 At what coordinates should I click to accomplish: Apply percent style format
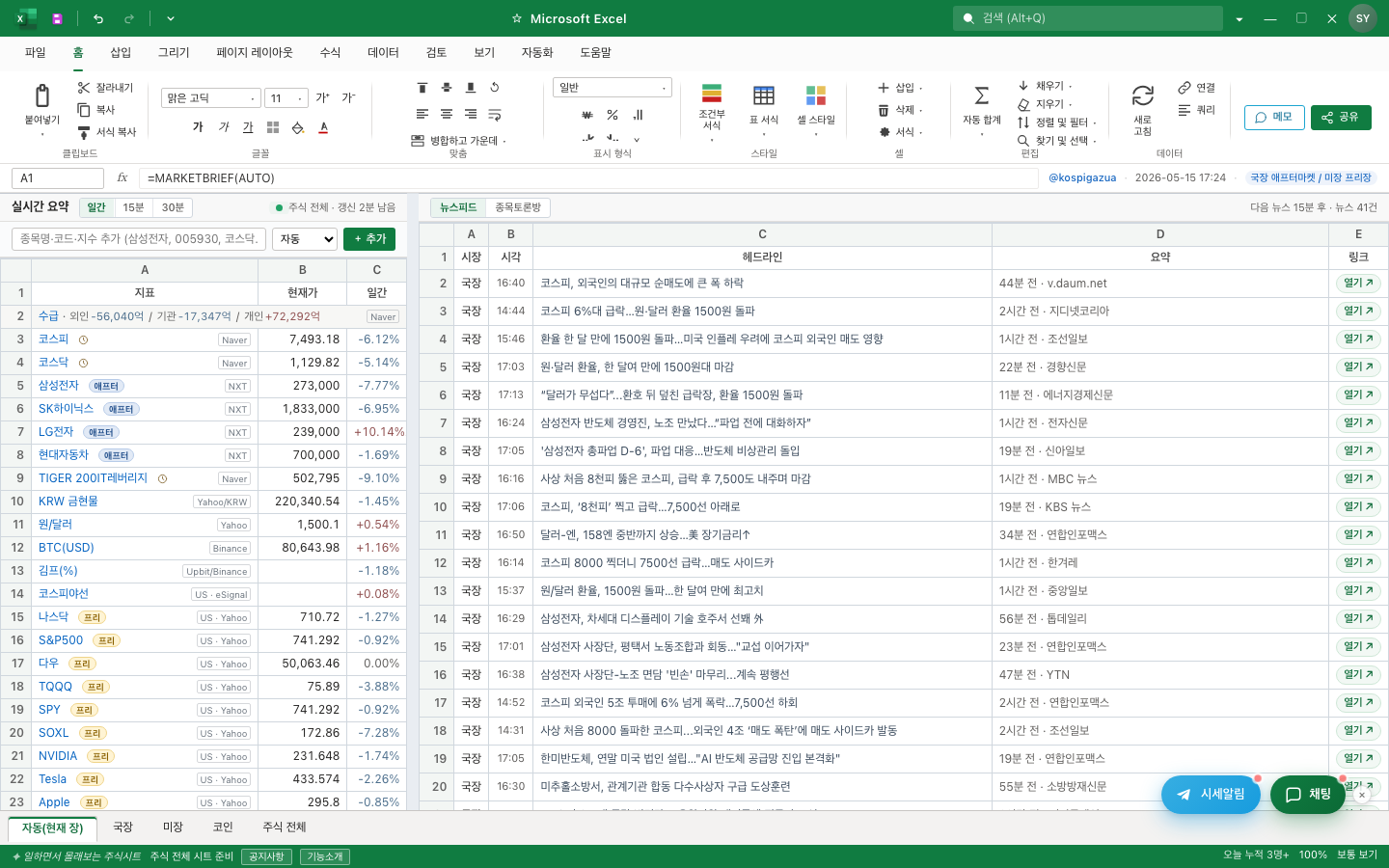tap(613, 115)
